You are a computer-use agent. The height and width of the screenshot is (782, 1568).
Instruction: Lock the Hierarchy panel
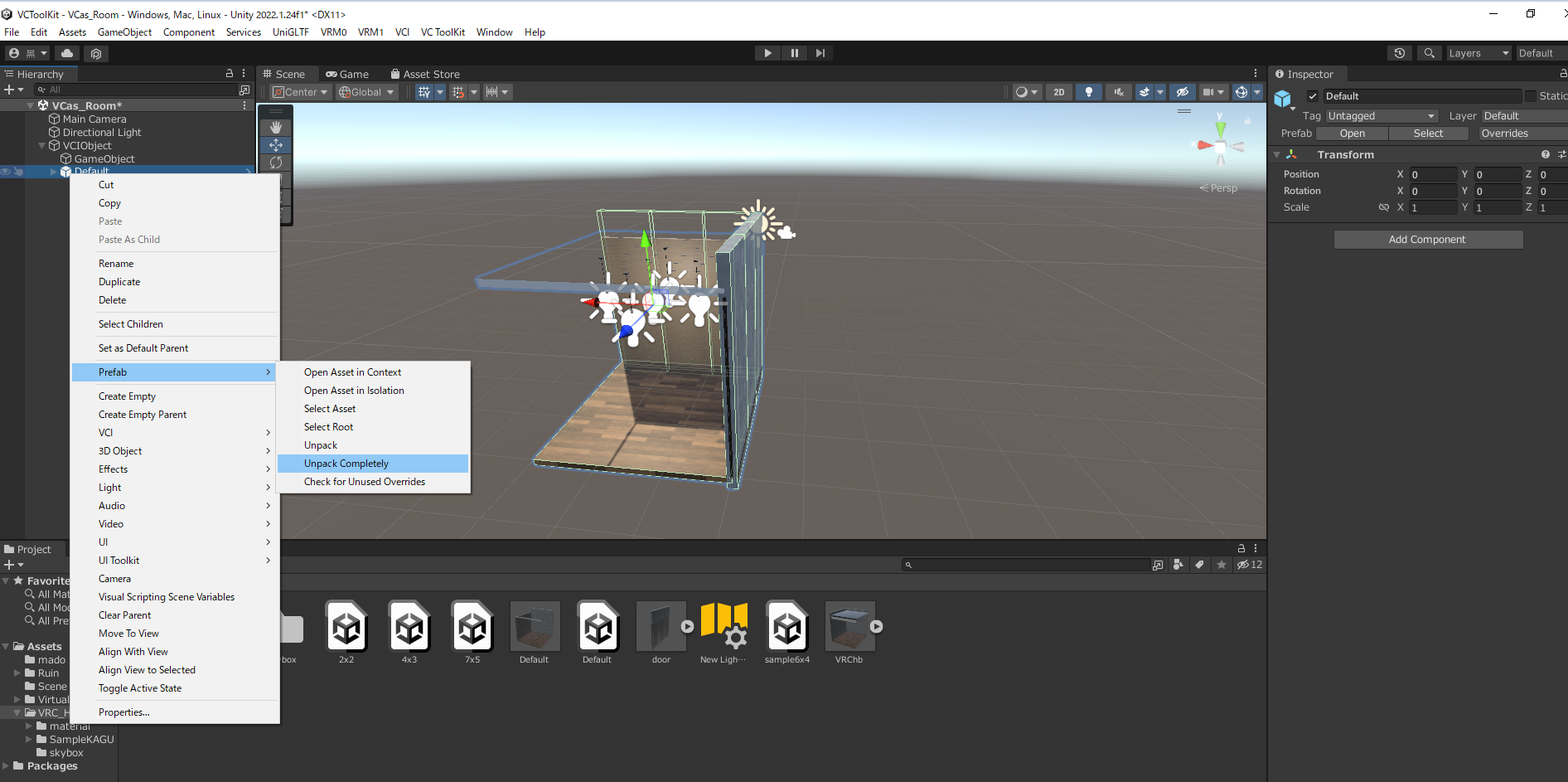coord(230,74)
